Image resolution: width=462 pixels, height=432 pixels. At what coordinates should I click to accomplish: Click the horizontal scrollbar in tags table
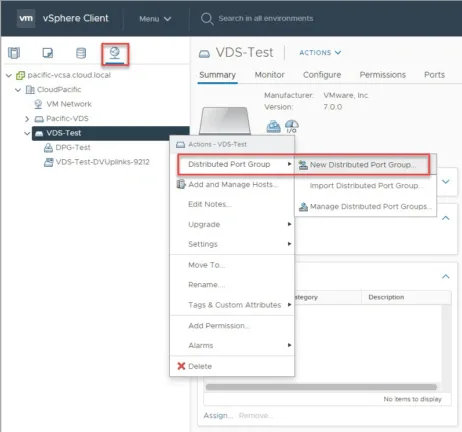coord(321,387)
